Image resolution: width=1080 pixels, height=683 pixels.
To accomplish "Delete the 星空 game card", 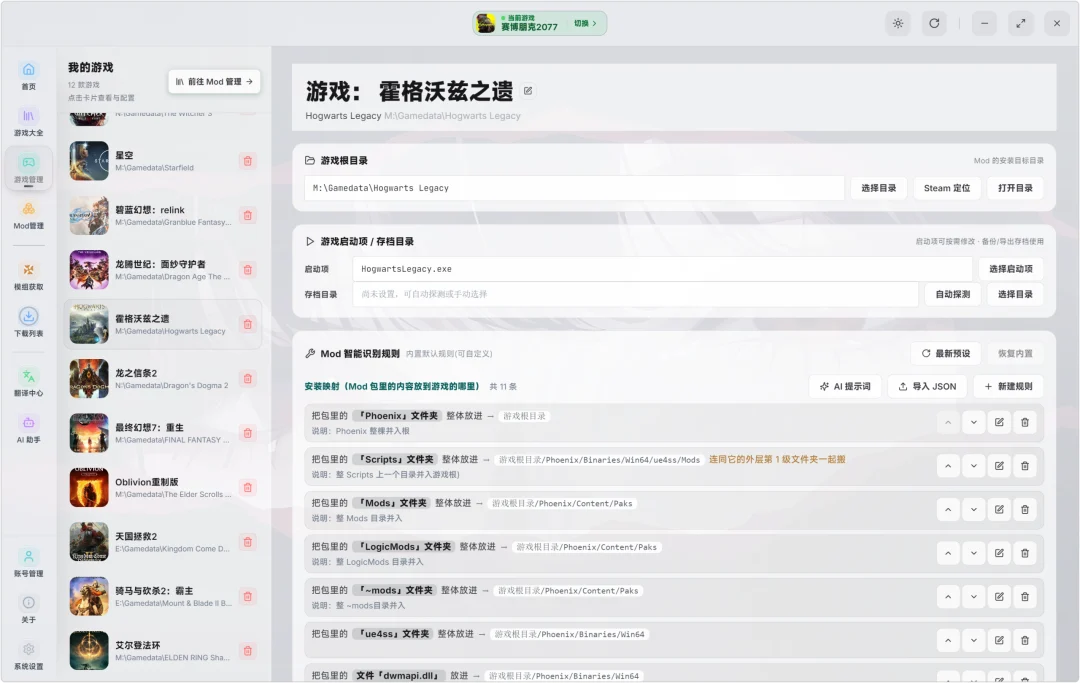I will tap(248, 161).
